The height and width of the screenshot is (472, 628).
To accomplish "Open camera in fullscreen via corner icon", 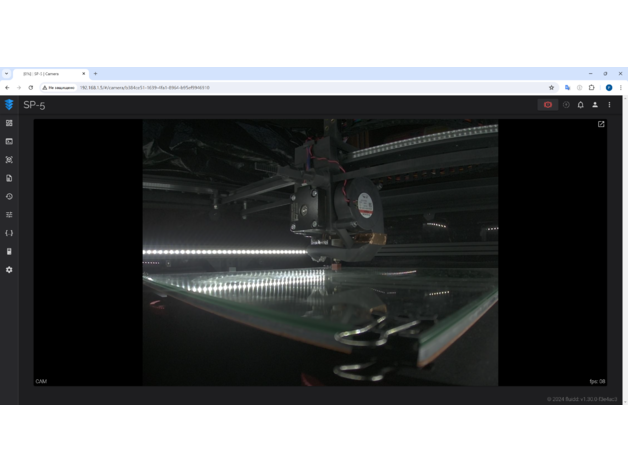I will (x=601, y=125).
